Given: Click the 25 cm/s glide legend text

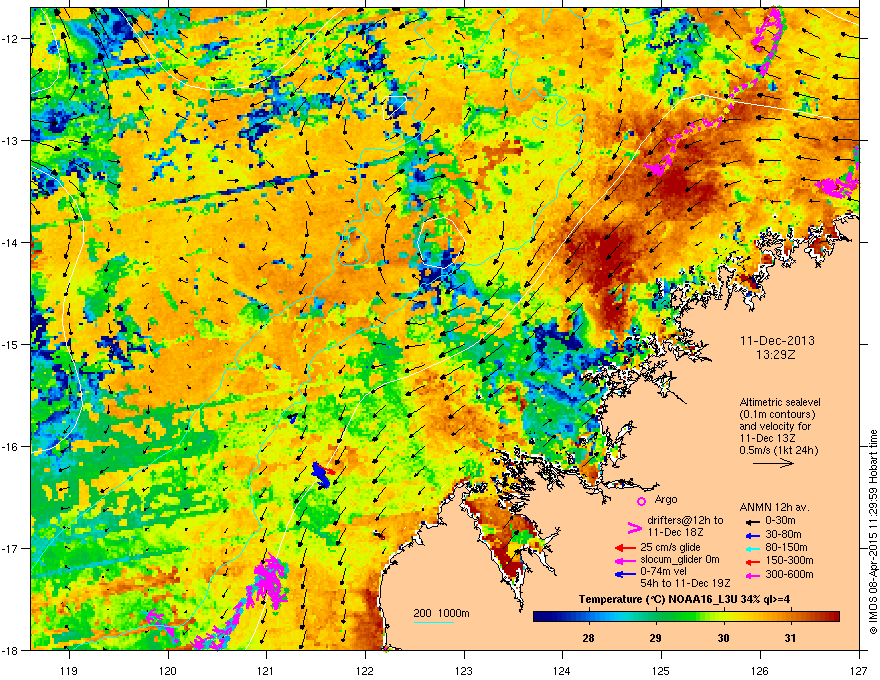Looking at the screenshot, I should pyautogui.click(x=670, y=547).
